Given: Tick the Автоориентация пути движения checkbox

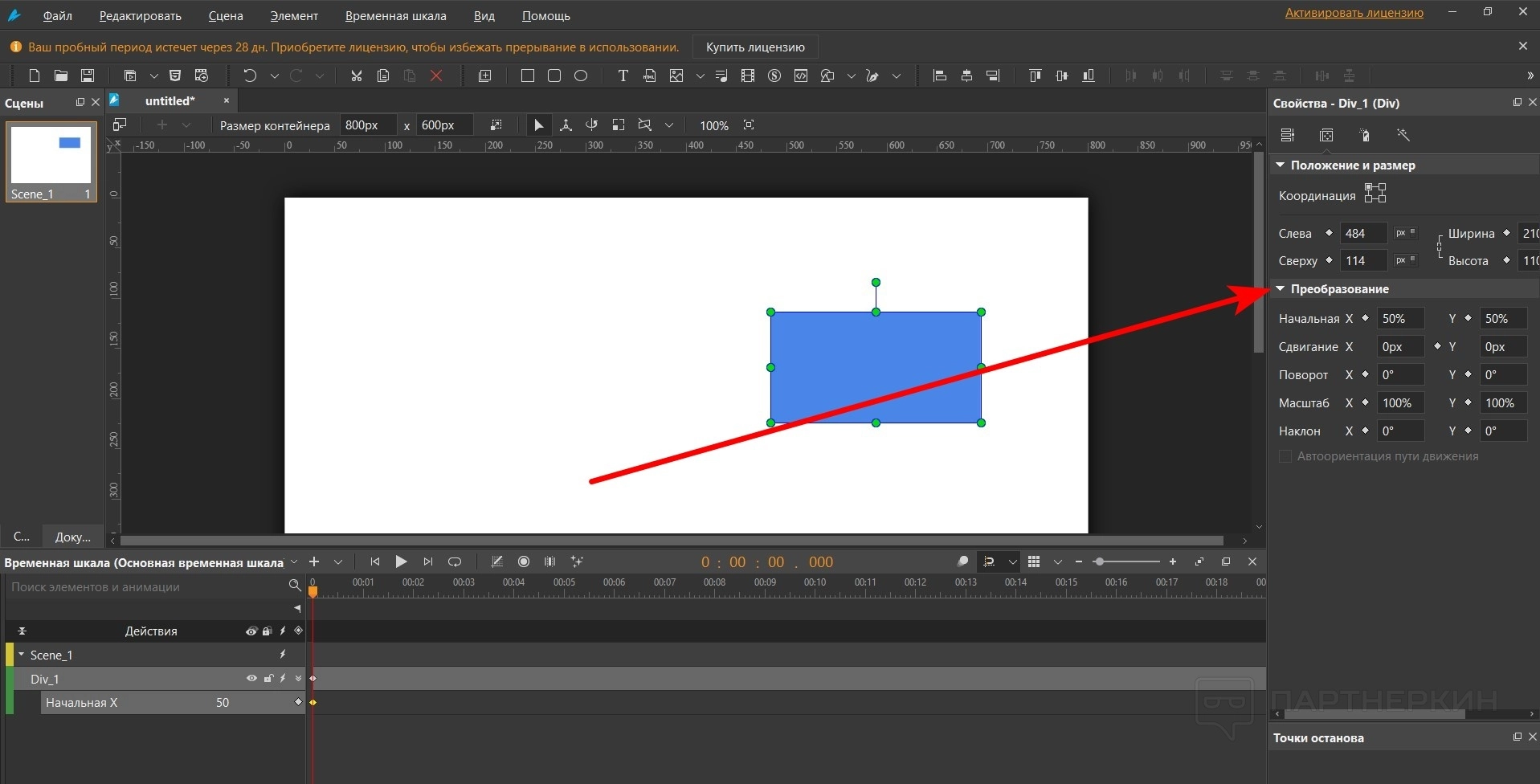Looking at the screenshot, I should [1285, 456].
